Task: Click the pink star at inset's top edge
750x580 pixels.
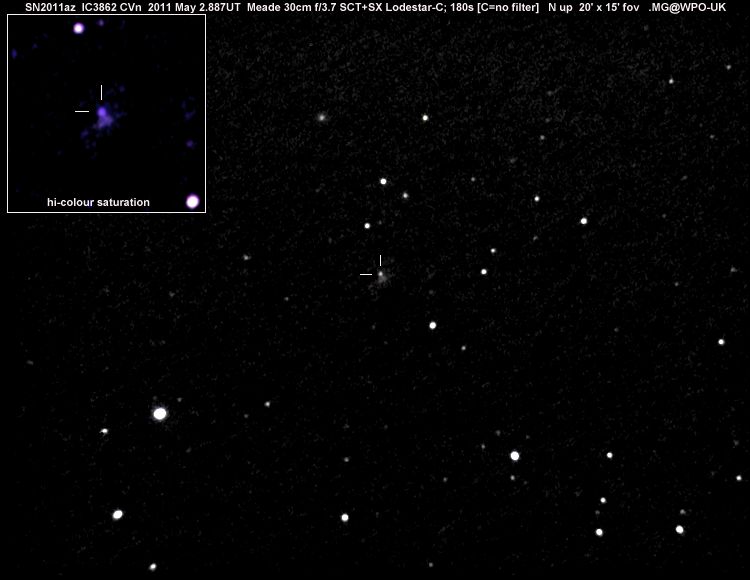Action: coord(78,28)
